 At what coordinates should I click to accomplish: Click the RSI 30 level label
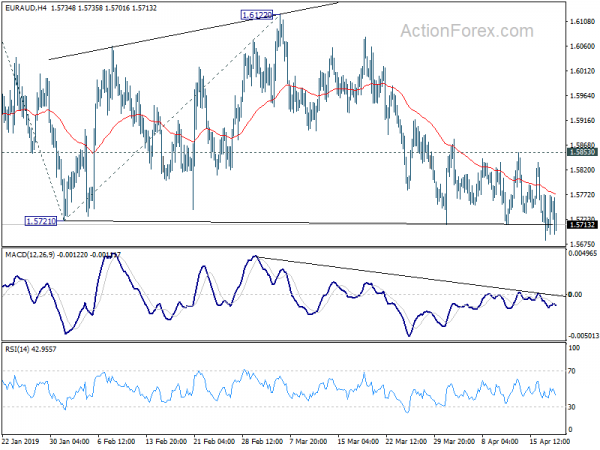[572, 407]
